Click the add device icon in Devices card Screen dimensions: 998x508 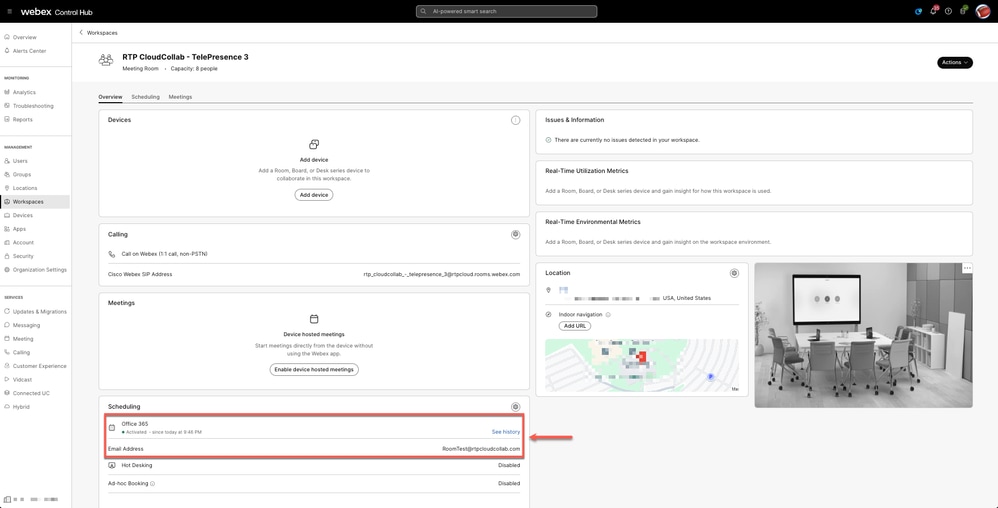tap(314, 145)
